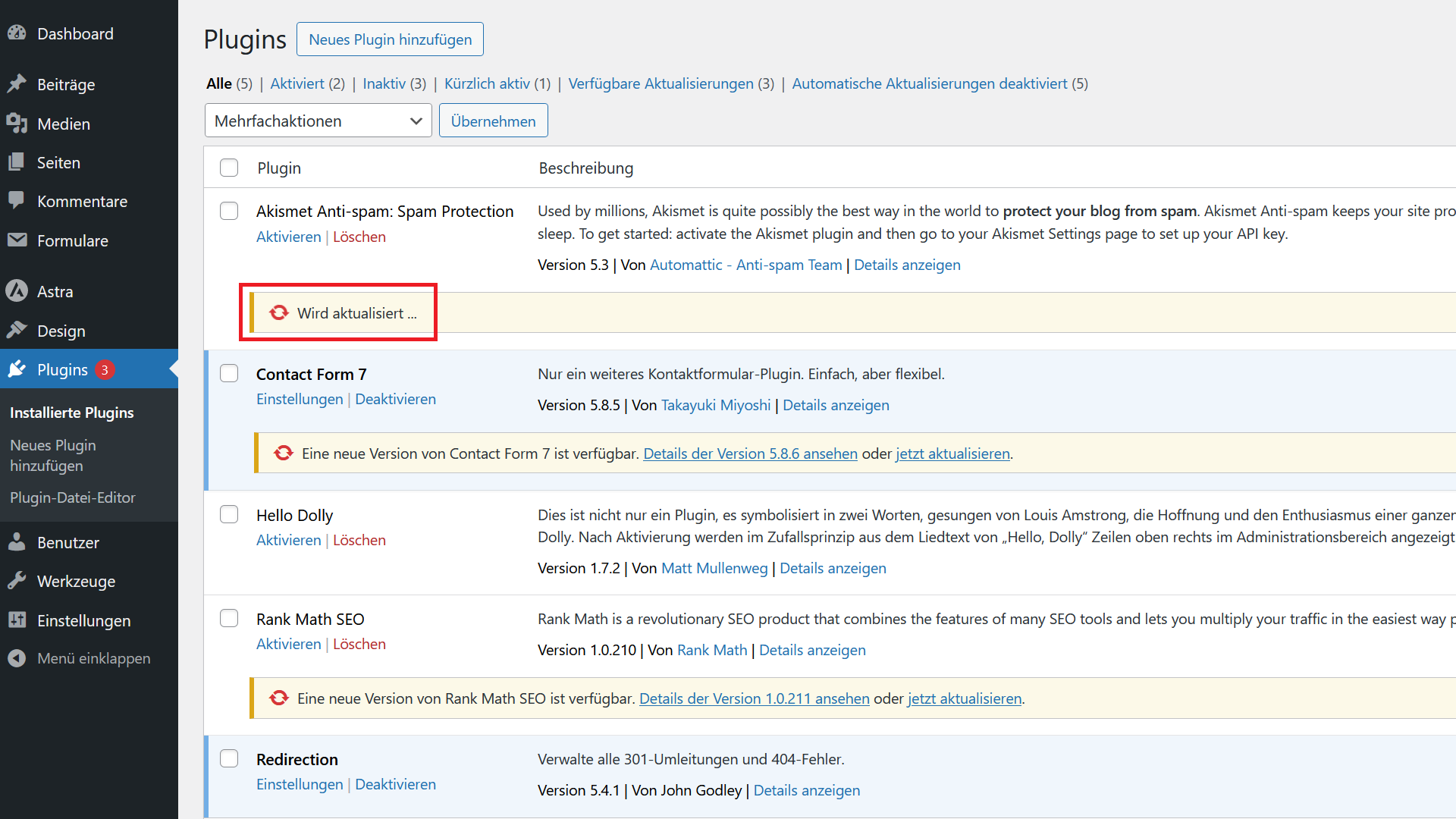Open Matt Mullenweg author link
Image resolution: width=1456 pixels, height=819 pixels.
click(714, 568)
